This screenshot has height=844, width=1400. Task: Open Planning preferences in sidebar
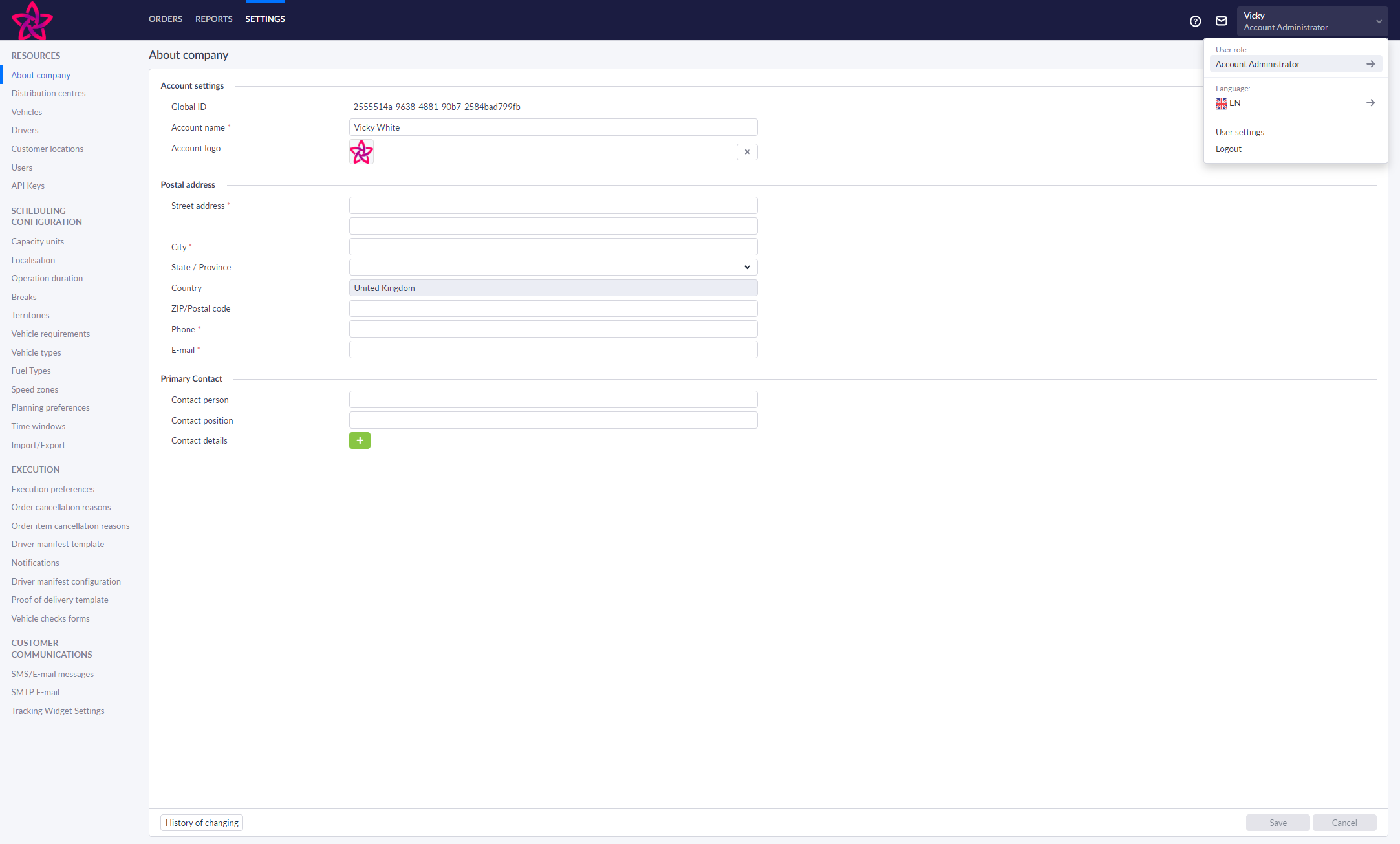coord(50,407)
